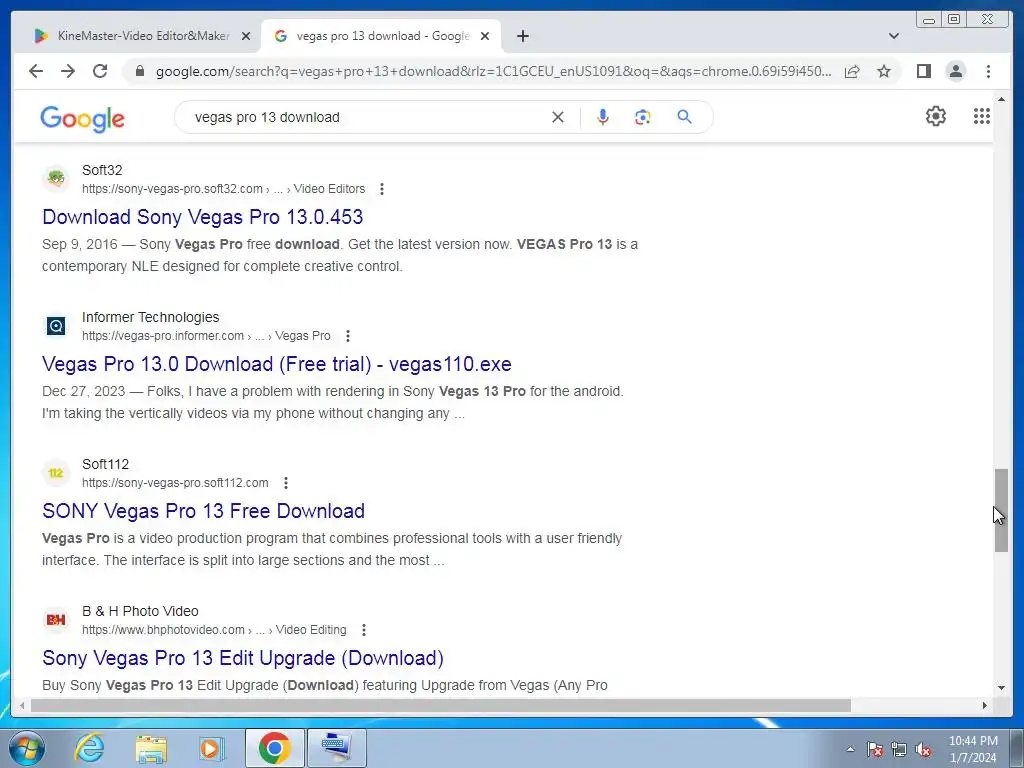Launch Internet Explorer from taskbar

pyautogui.click(x=89, y=748)
